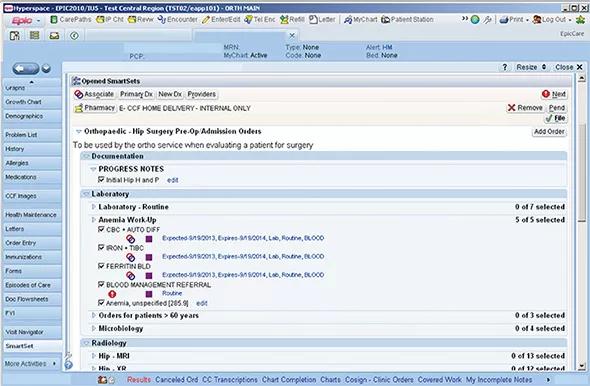The height and width of the screenshot is (386, 590).
Task: Open Routine details link for Blood Management Referral
Action: (x=172, y=293)
